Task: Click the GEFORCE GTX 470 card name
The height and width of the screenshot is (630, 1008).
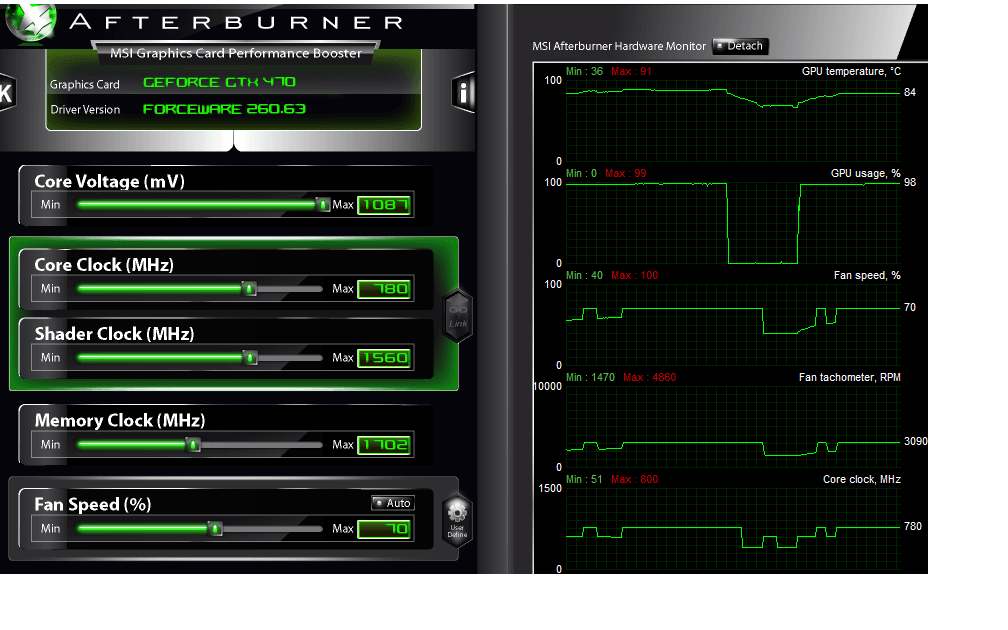Action: 219,82
